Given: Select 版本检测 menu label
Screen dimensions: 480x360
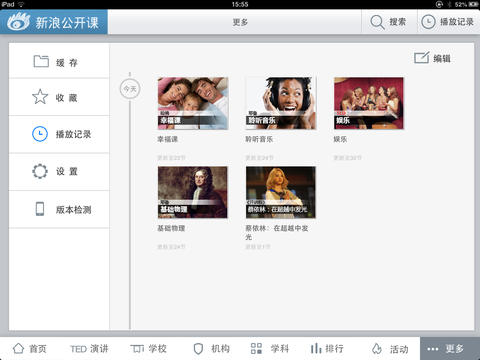Looking at the screenshot, I should [73, 209].
